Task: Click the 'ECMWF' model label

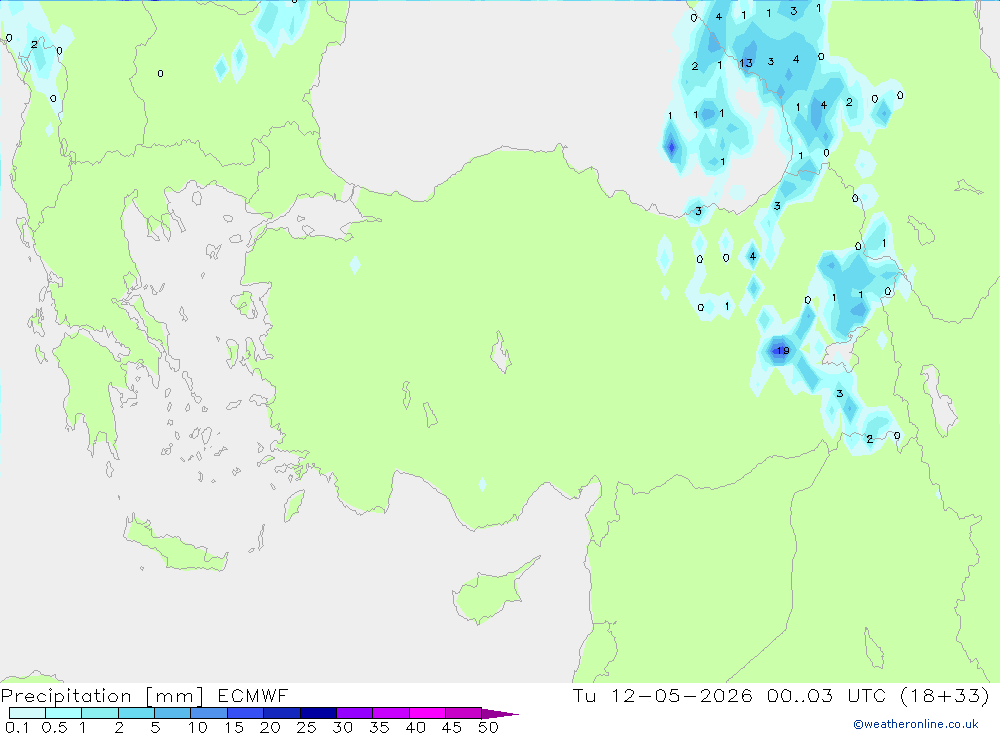Action: (x=253, y=695)
